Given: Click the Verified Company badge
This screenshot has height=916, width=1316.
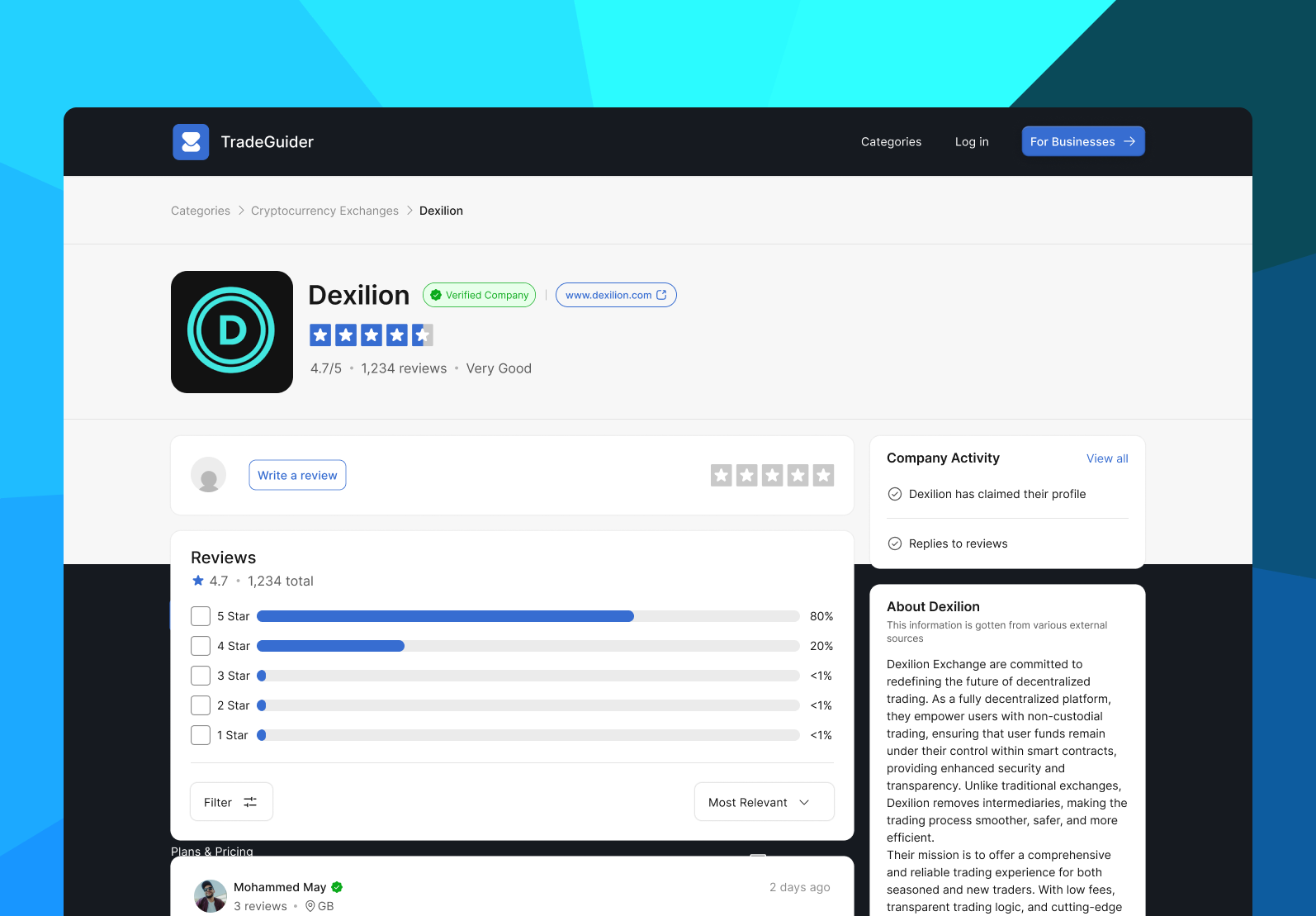Looking at the screenshot, I should click(x=479, y=295).
